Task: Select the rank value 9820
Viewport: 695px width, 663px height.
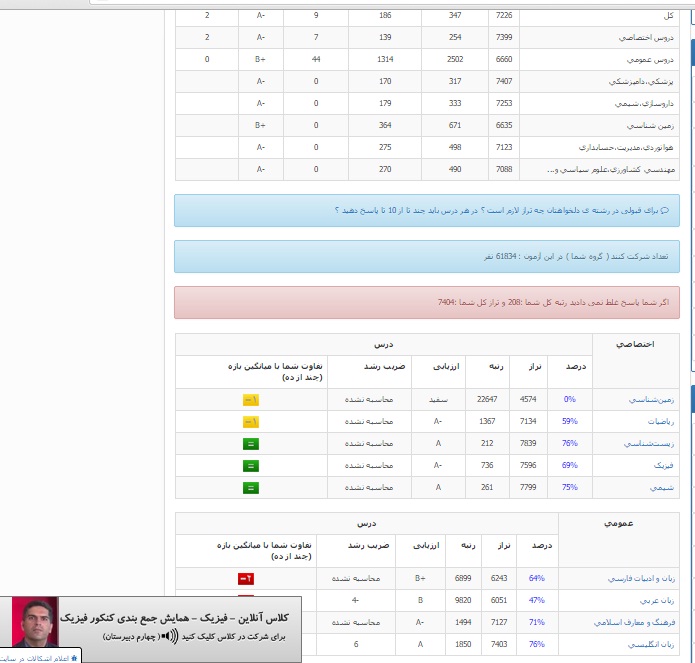Action: tap(463, 601)
